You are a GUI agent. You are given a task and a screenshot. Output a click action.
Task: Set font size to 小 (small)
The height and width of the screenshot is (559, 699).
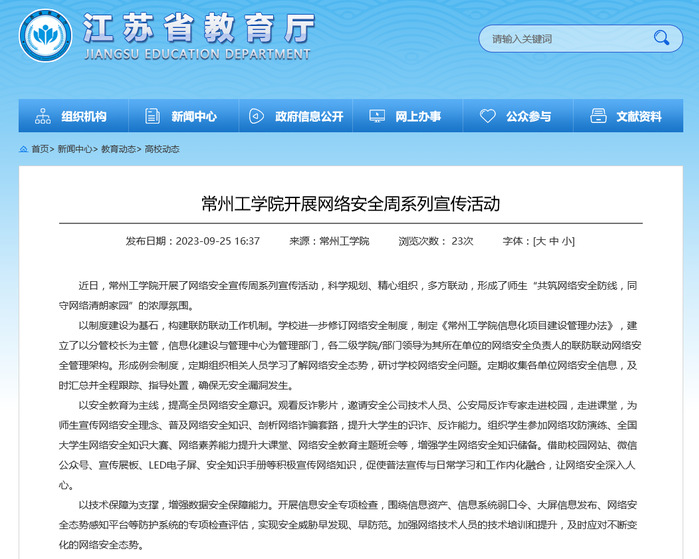(568, 242)
